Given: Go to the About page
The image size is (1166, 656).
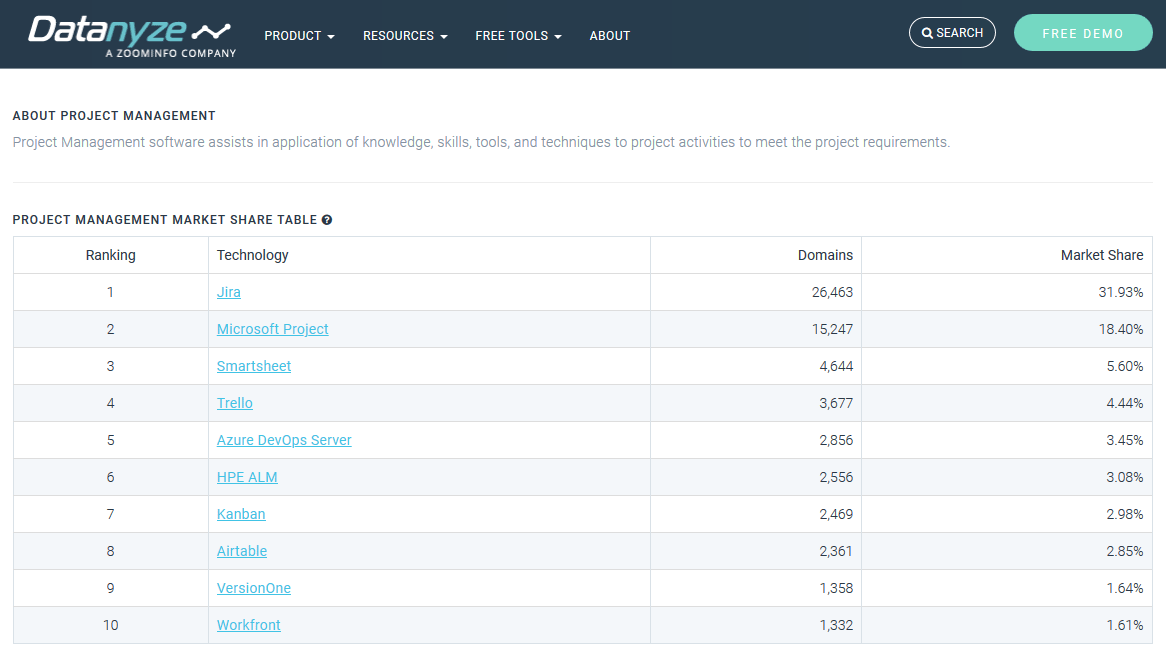Looking at the screenshot, I should (x=610, y=36).
